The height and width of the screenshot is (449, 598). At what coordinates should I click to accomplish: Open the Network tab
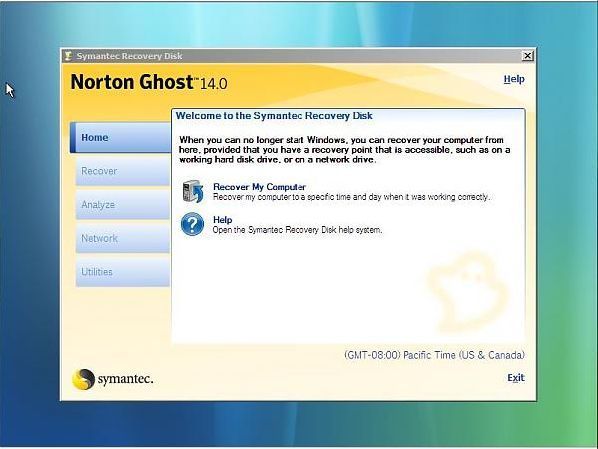[x=123, y=238]
